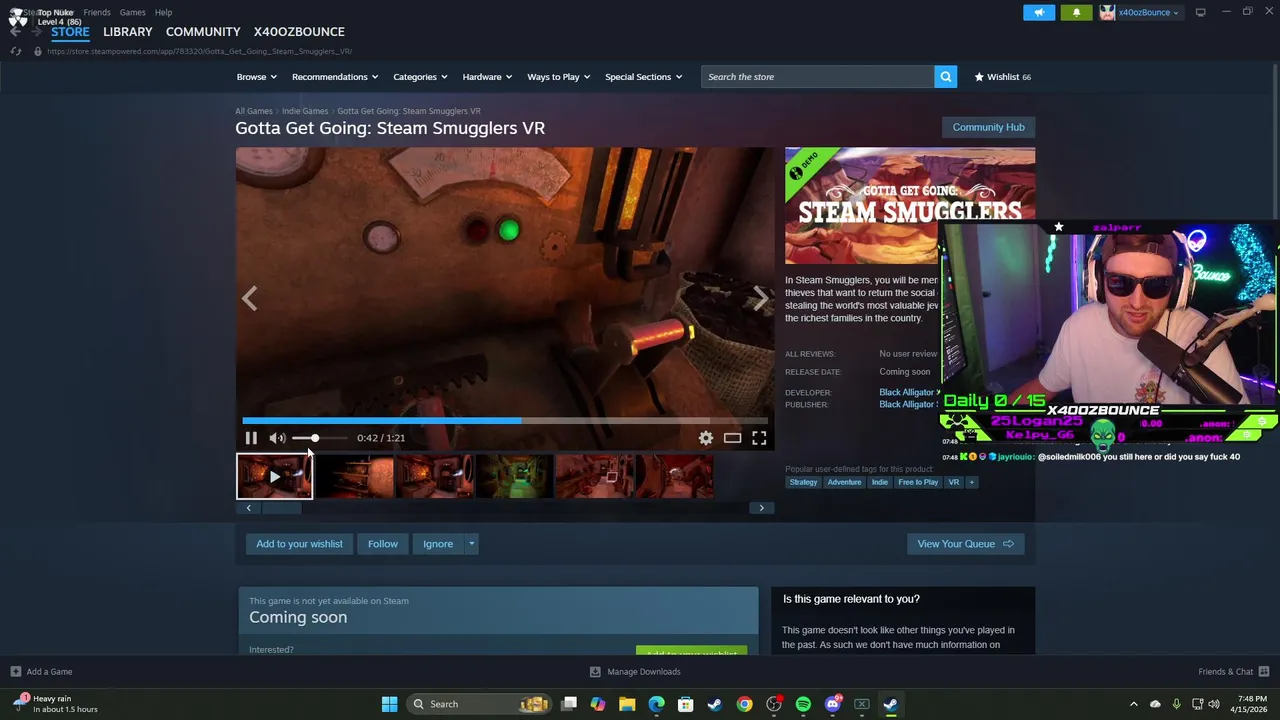This screenshot has width=1280, height=720.
Task: Follow this game
Action: pos(383,544)
